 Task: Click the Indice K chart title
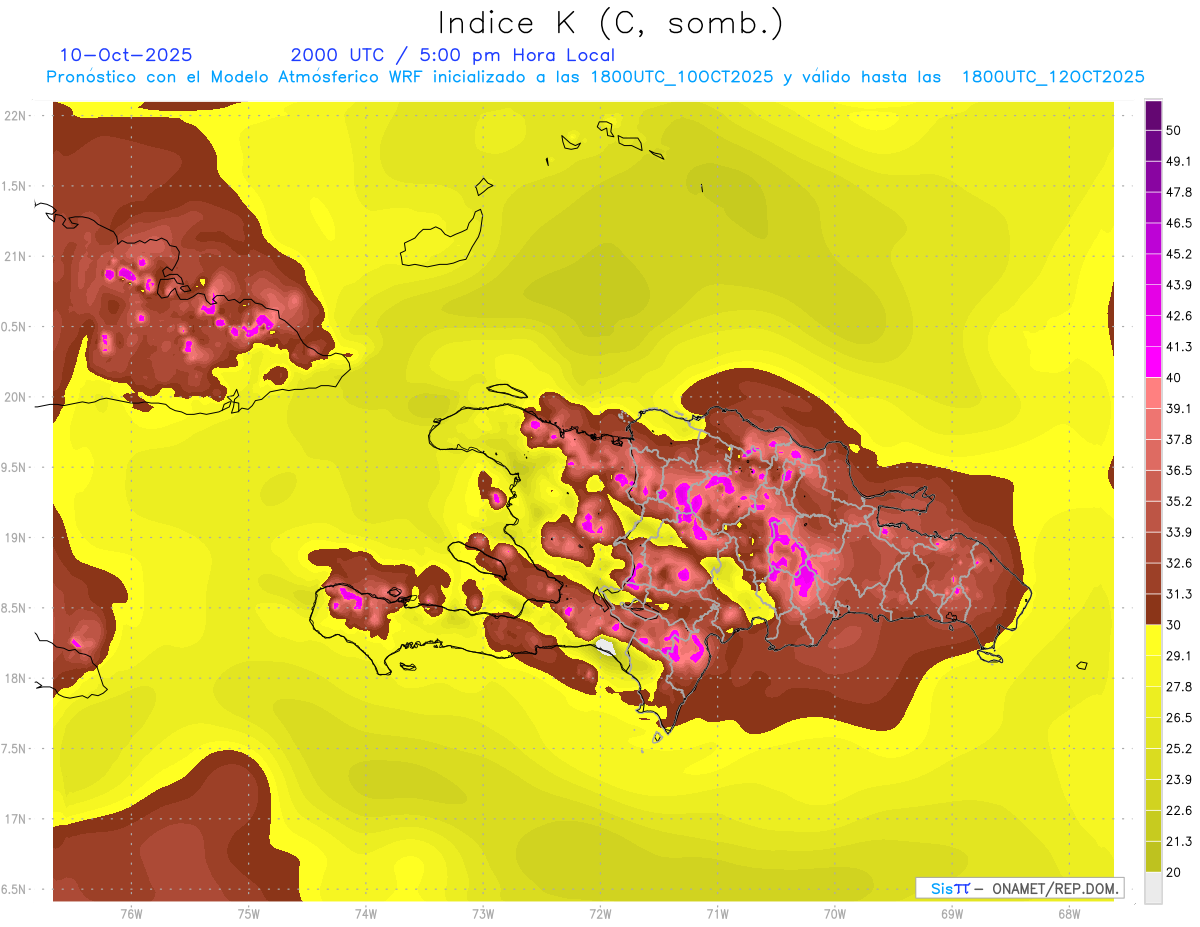point(610,23)
